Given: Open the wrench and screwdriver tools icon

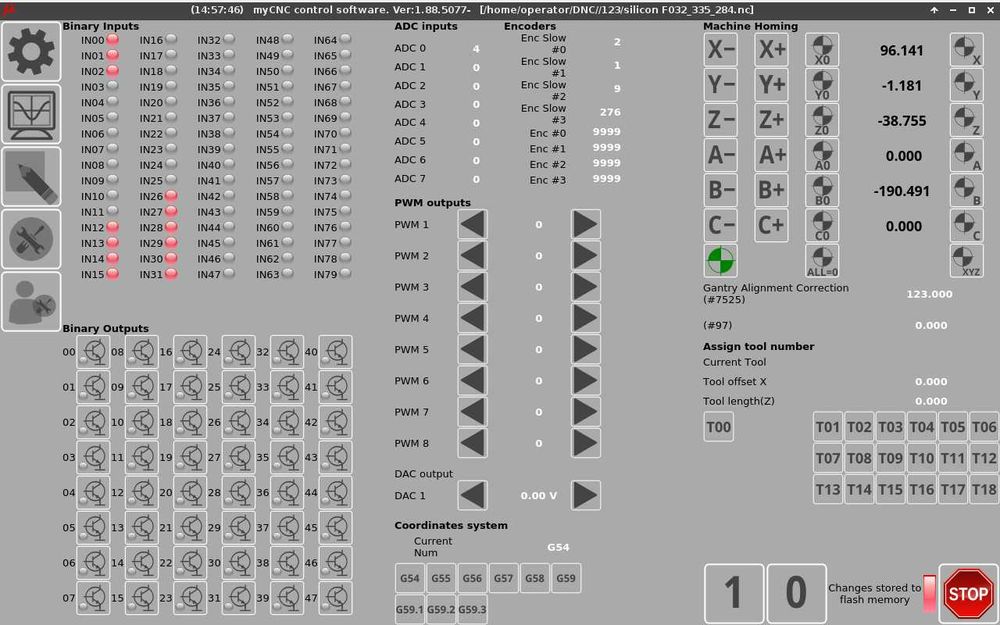Looking at the screenshot, I should tap(31, 239).
